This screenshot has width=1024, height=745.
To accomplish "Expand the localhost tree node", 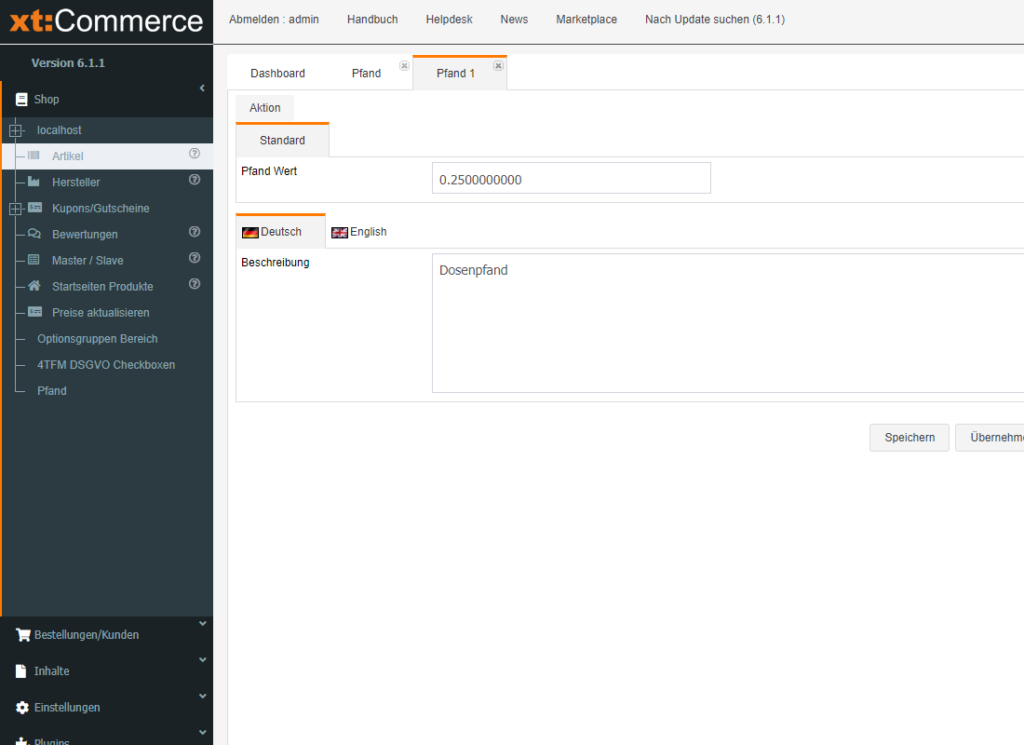I will (x=15, y=130).
